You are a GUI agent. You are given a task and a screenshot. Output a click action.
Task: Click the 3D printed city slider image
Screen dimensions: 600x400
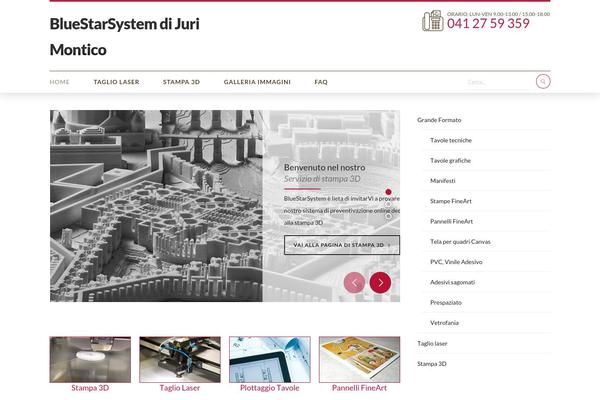[x=156, y=206]
